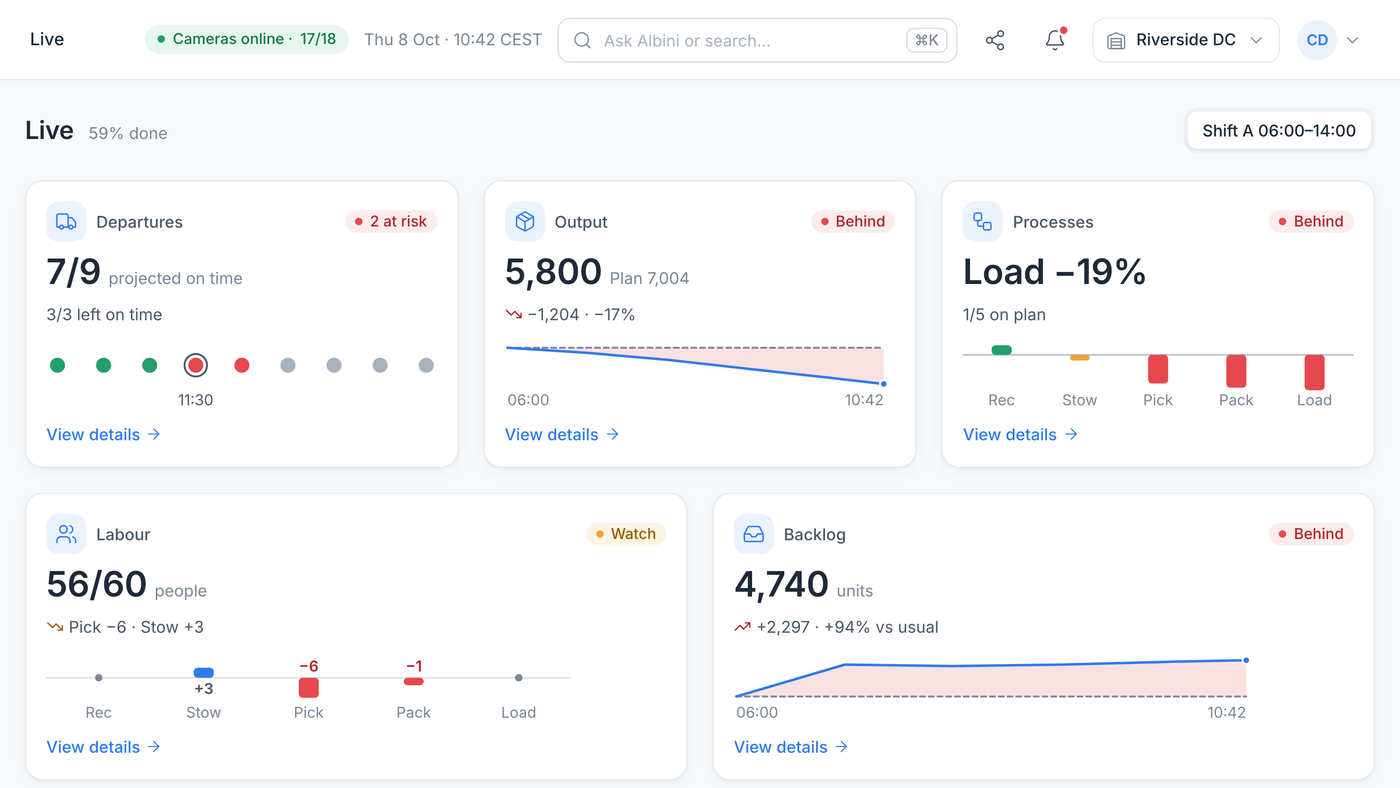Click the Departures truck icon
Viewport: 1400px width, 788px height.
pyautogui.click(x=66, y=222)
